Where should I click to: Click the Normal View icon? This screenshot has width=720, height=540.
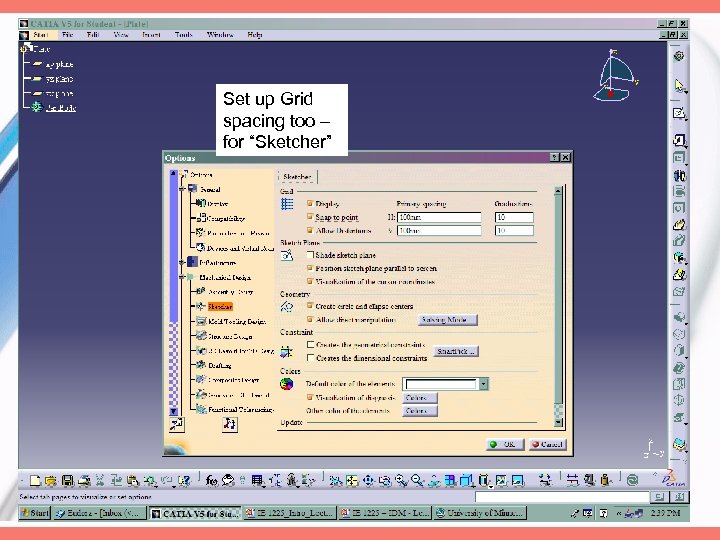434,480
